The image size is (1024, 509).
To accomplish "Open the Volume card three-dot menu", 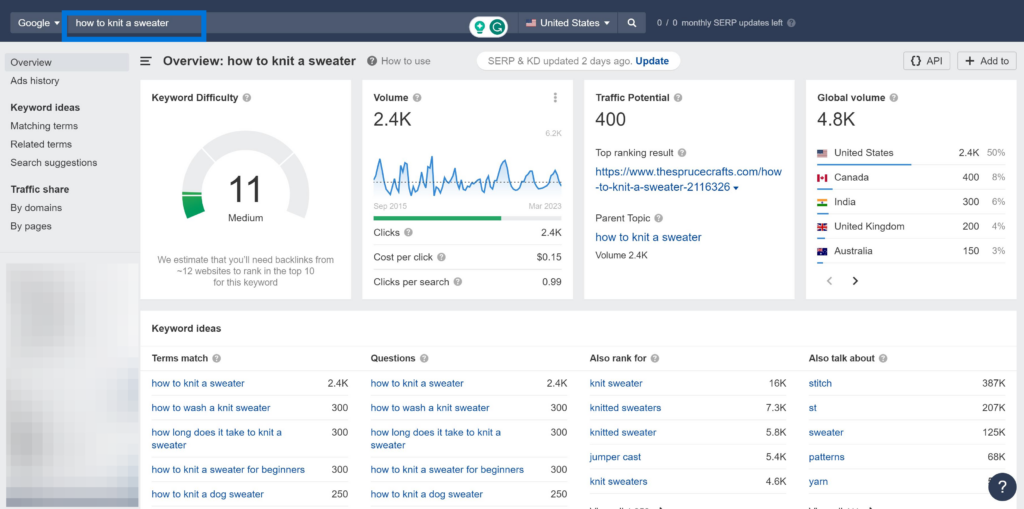I will [555, 98].
